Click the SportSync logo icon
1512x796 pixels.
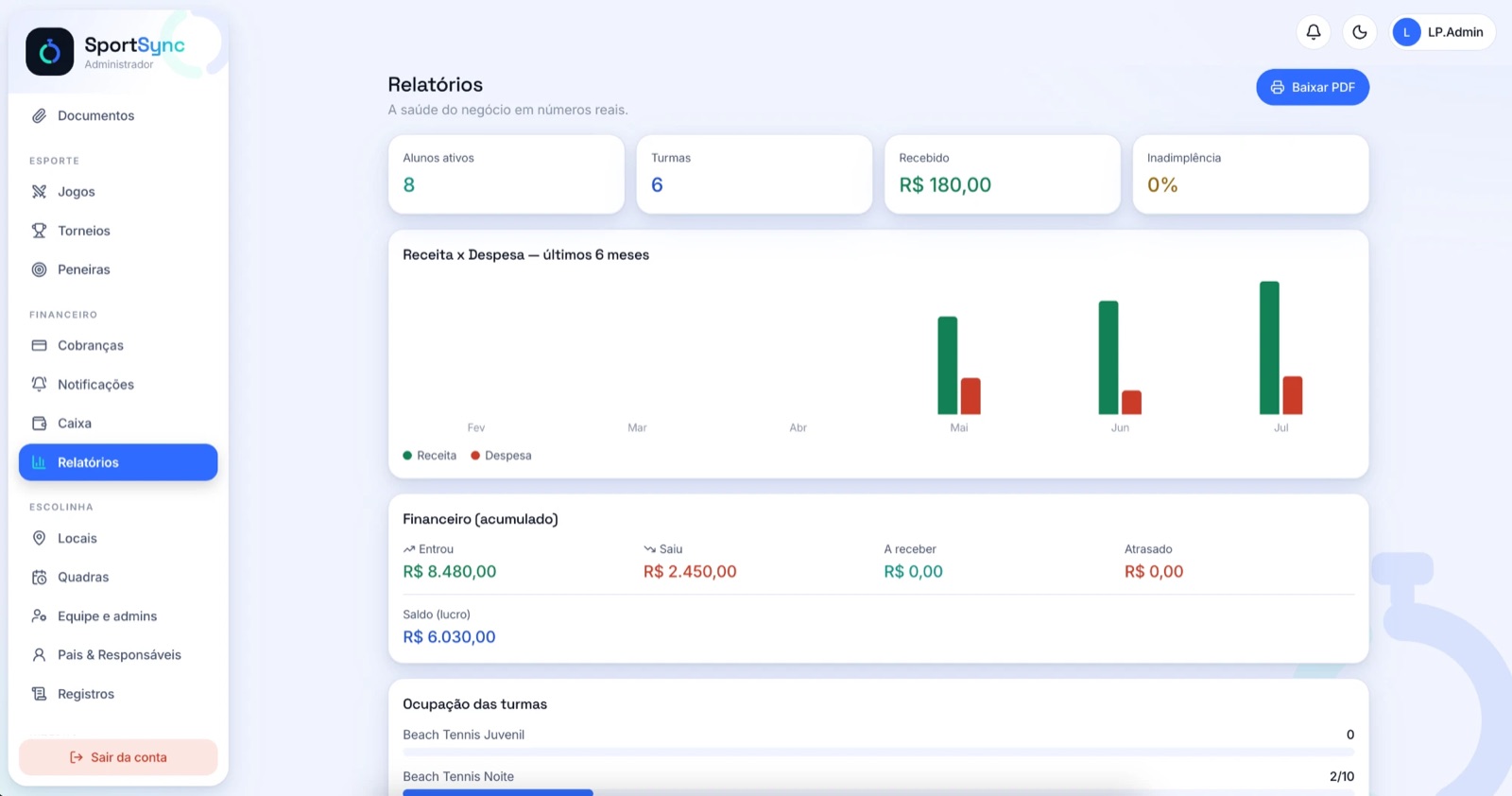pyautogui.click(x=49, y=51)
